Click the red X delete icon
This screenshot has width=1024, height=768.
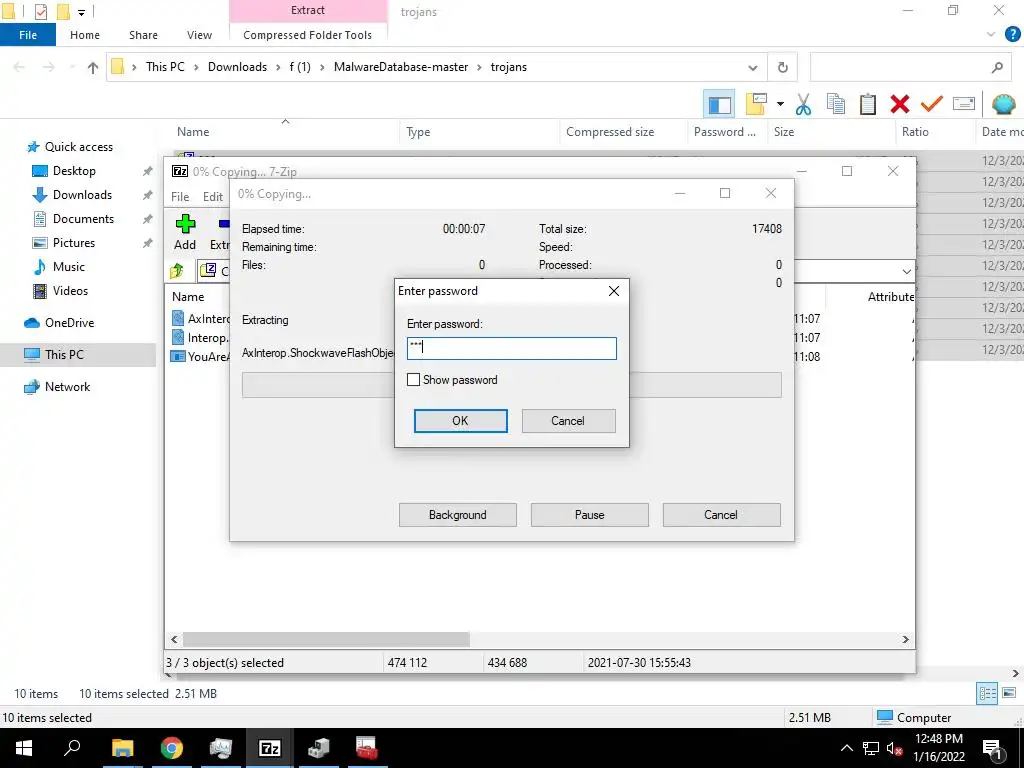899,104
